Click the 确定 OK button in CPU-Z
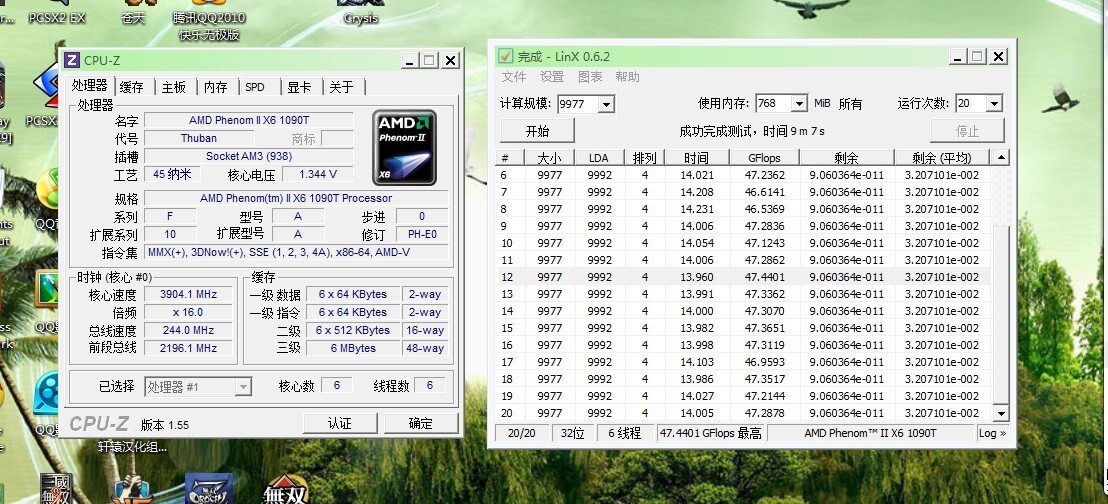The width and height of the screenshot is (1108, 504). tap(421, 423)
